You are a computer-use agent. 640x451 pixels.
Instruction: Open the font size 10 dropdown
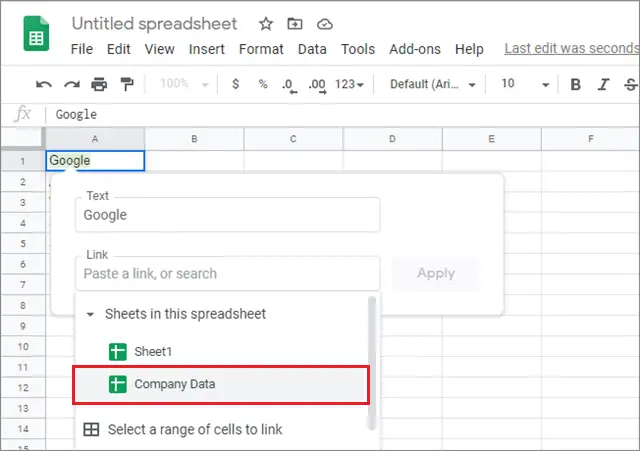click(525, 84)
